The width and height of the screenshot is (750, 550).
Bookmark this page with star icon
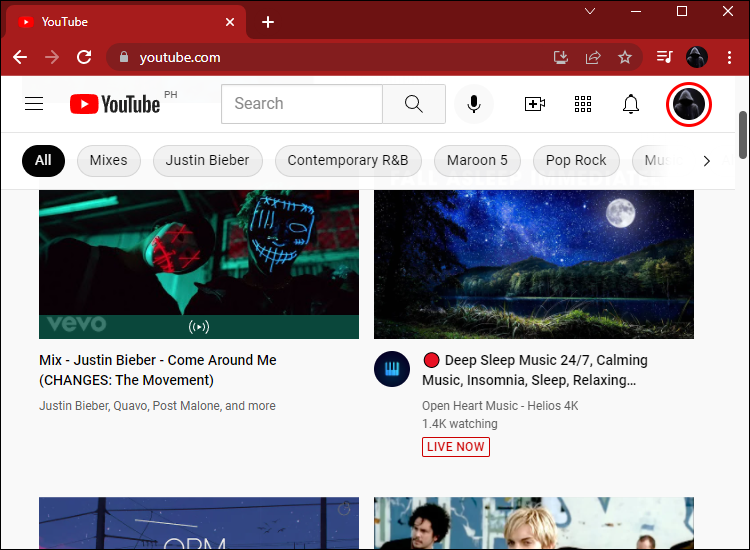(625, 57)
